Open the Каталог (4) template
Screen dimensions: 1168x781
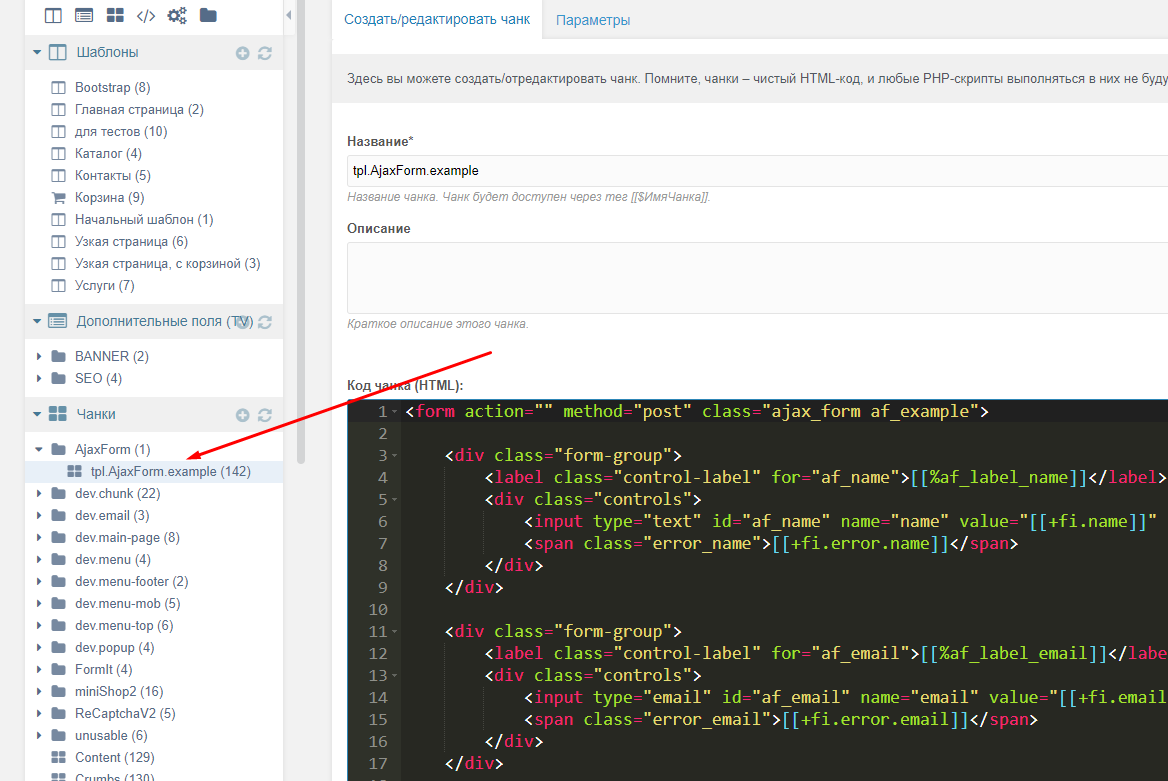pyautogui.click(x=108, y=154)
